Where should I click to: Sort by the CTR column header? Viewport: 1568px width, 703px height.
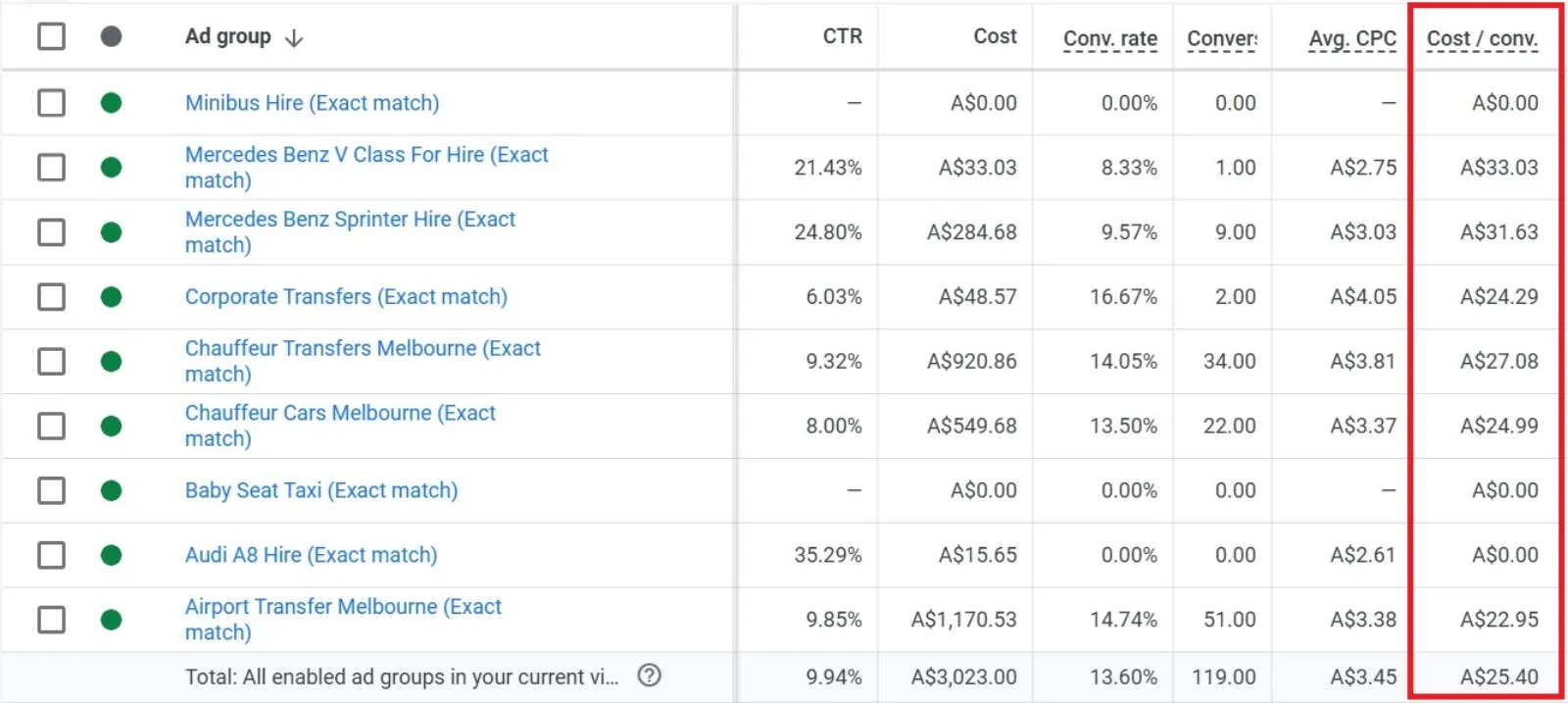pyautogui.click(x=842, y=36)
